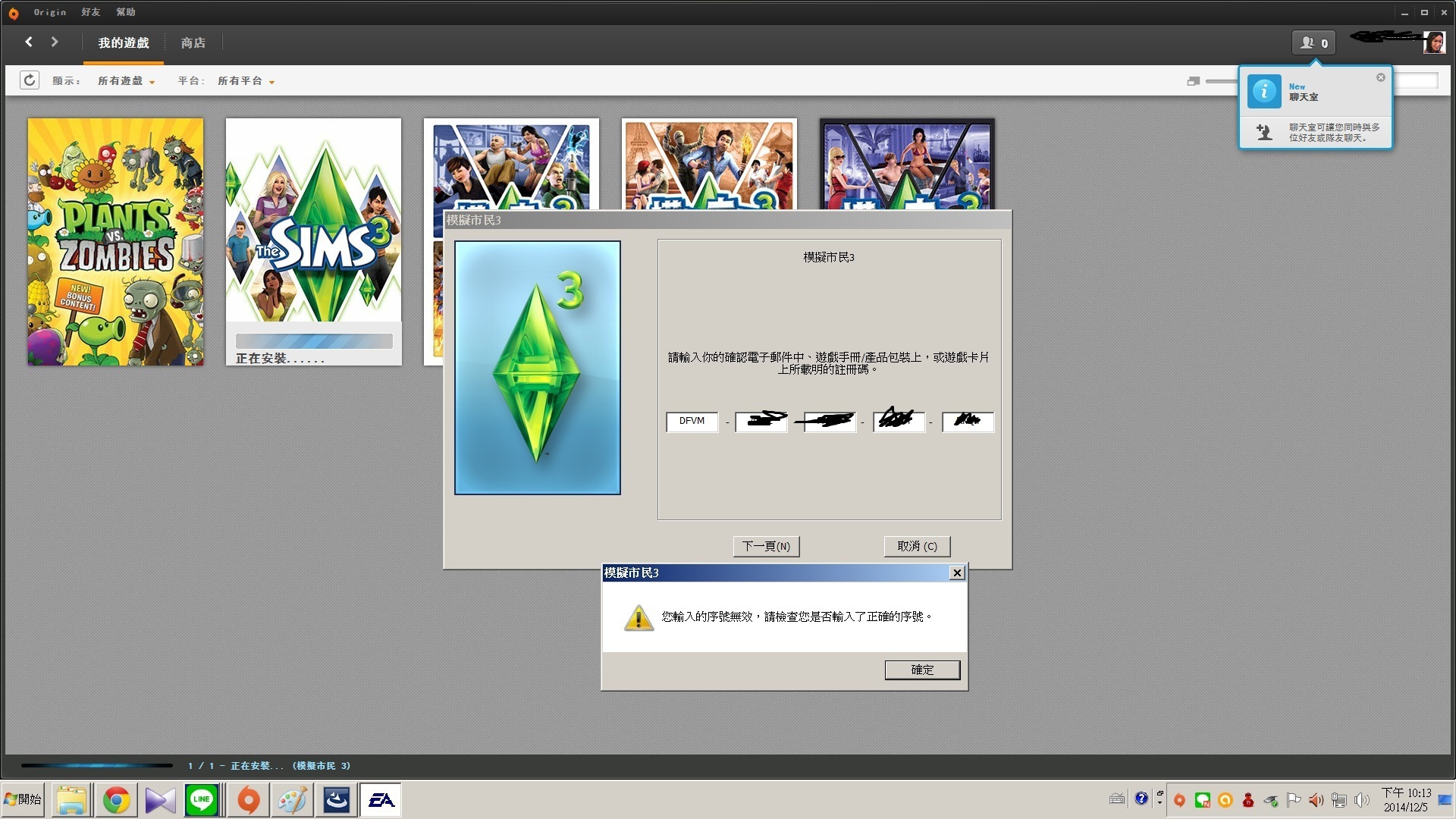Open the 好友 (Friends) menu
The height and width of the screenshot is (819, 1456).
point(91,12)
